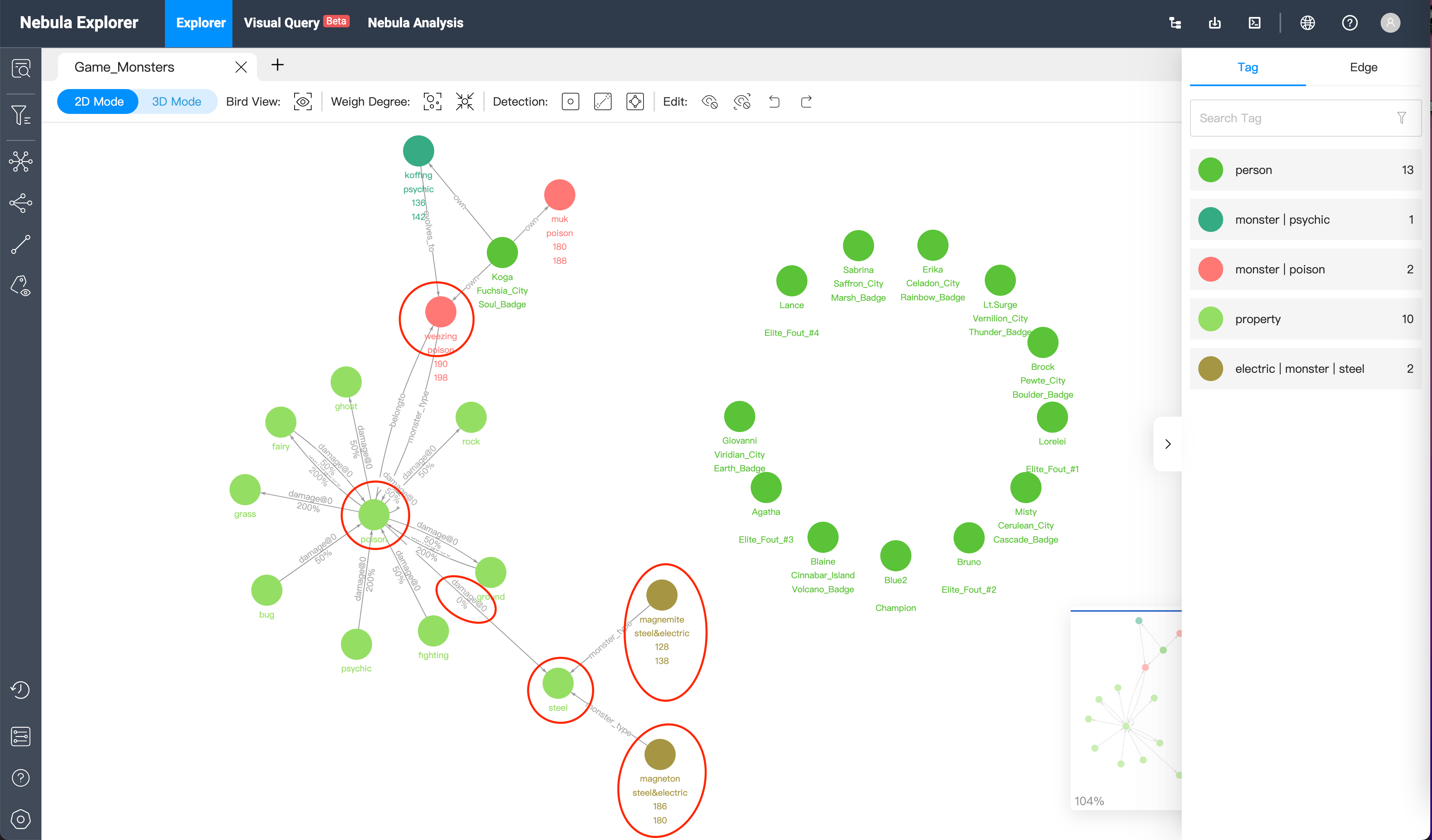Viewport: 1432px width, 840px height.
Task: Open the graph expand icon in sidebar
Action: [x=21, y=161]
